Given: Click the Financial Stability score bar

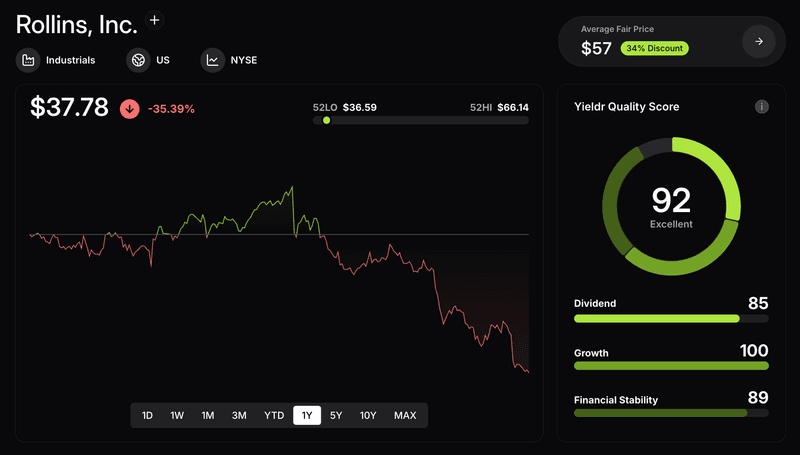Looking at the screenshot, I should coord(671,413).
